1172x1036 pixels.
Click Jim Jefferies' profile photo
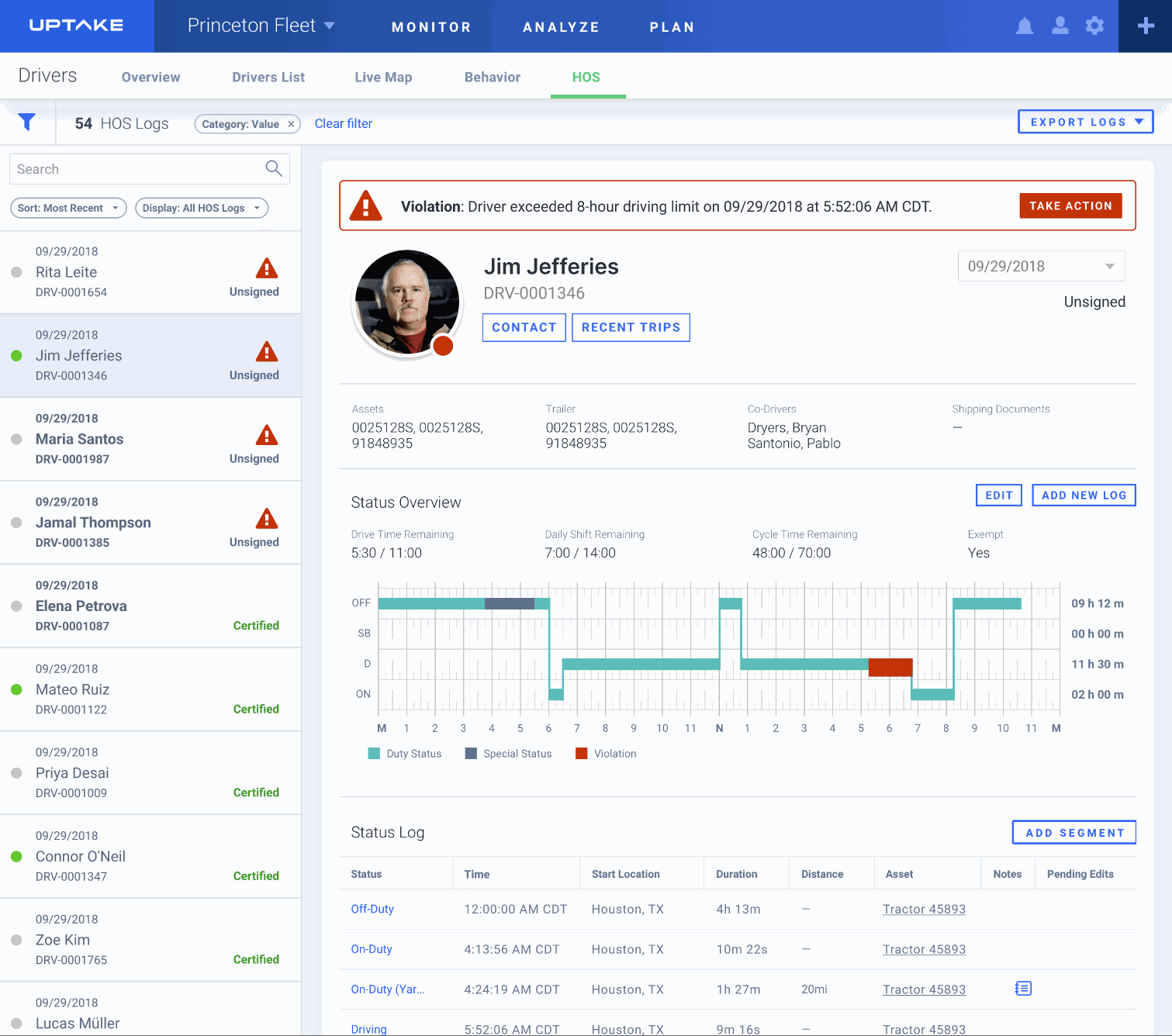(x=406, y=303)
